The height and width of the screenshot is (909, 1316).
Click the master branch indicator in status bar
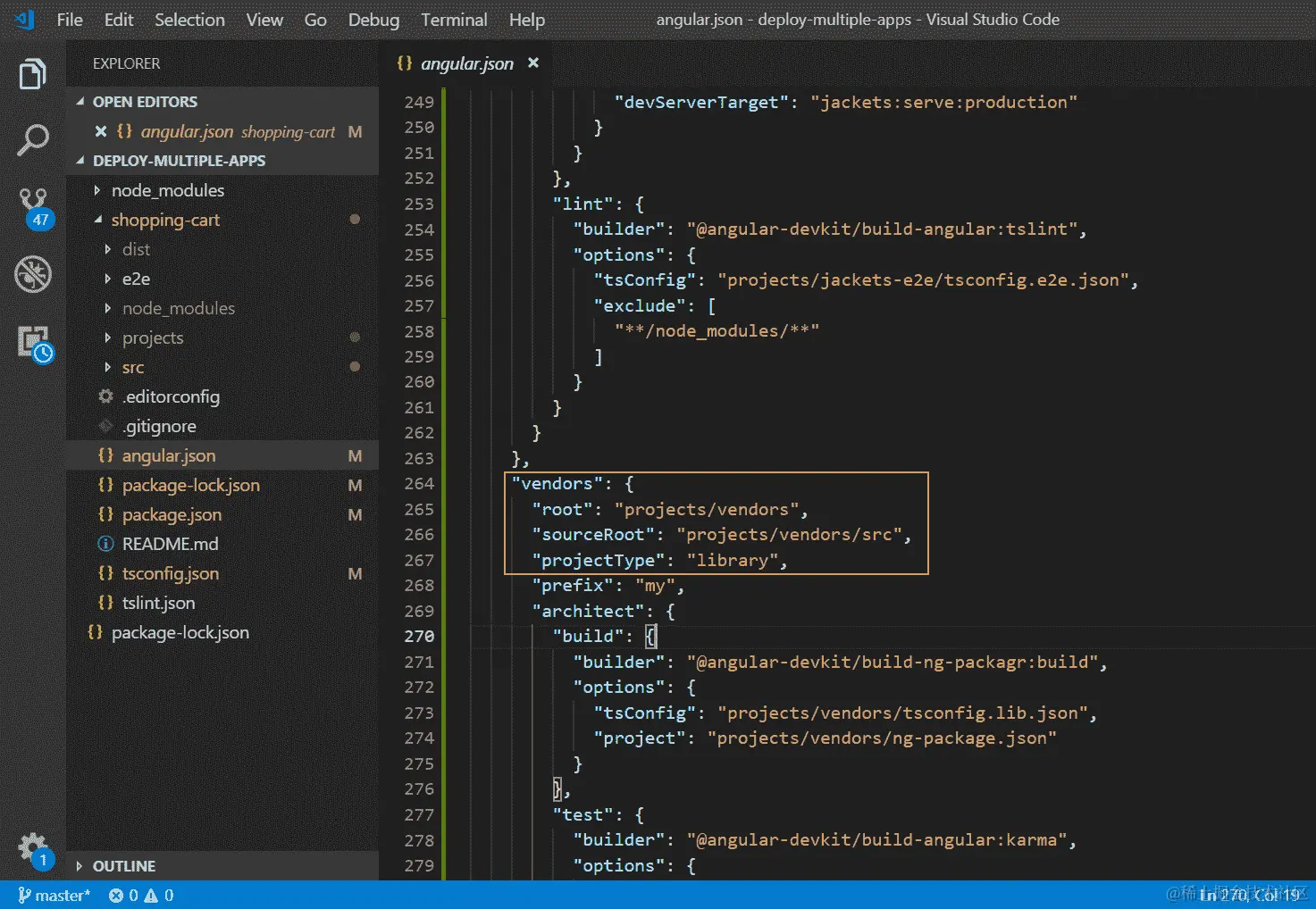[54, 895]
